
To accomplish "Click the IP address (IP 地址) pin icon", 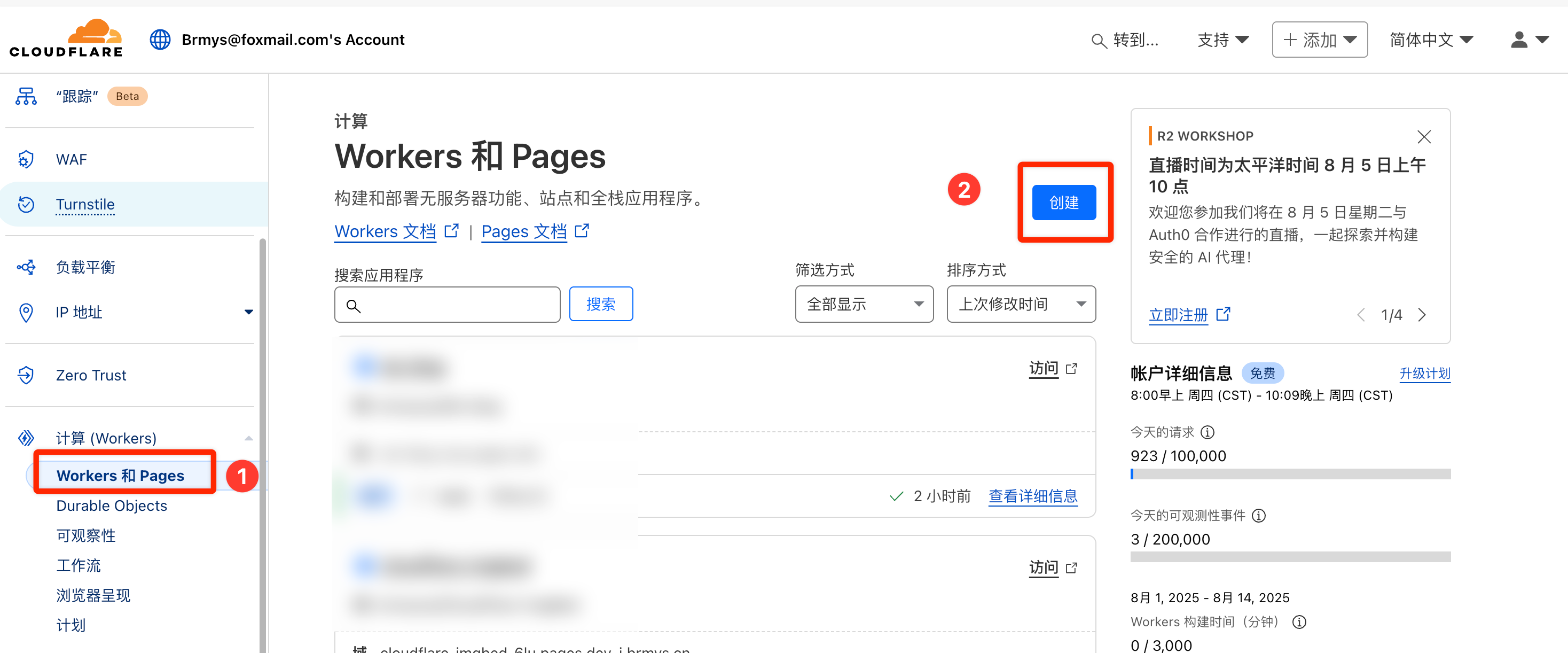I will coord(26,313).
